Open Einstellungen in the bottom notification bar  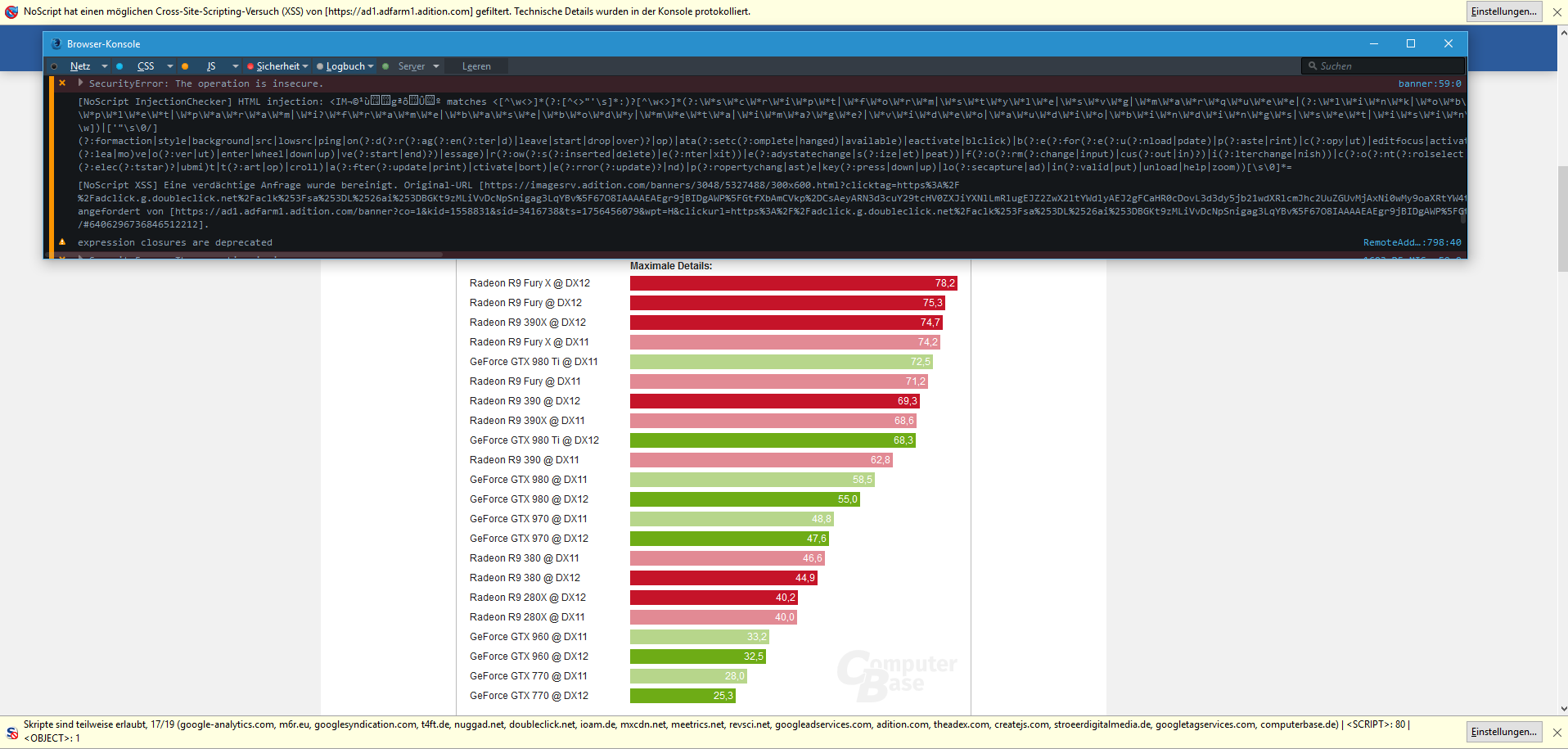1504,732
